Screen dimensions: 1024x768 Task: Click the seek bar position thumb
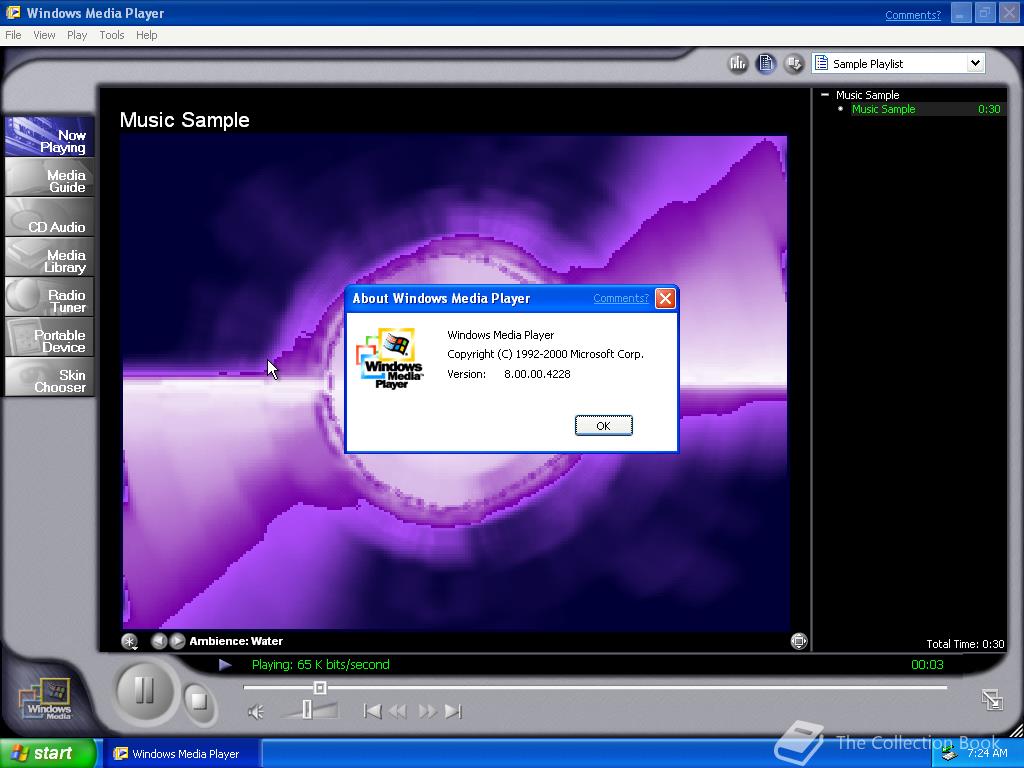tap(320, 687)
